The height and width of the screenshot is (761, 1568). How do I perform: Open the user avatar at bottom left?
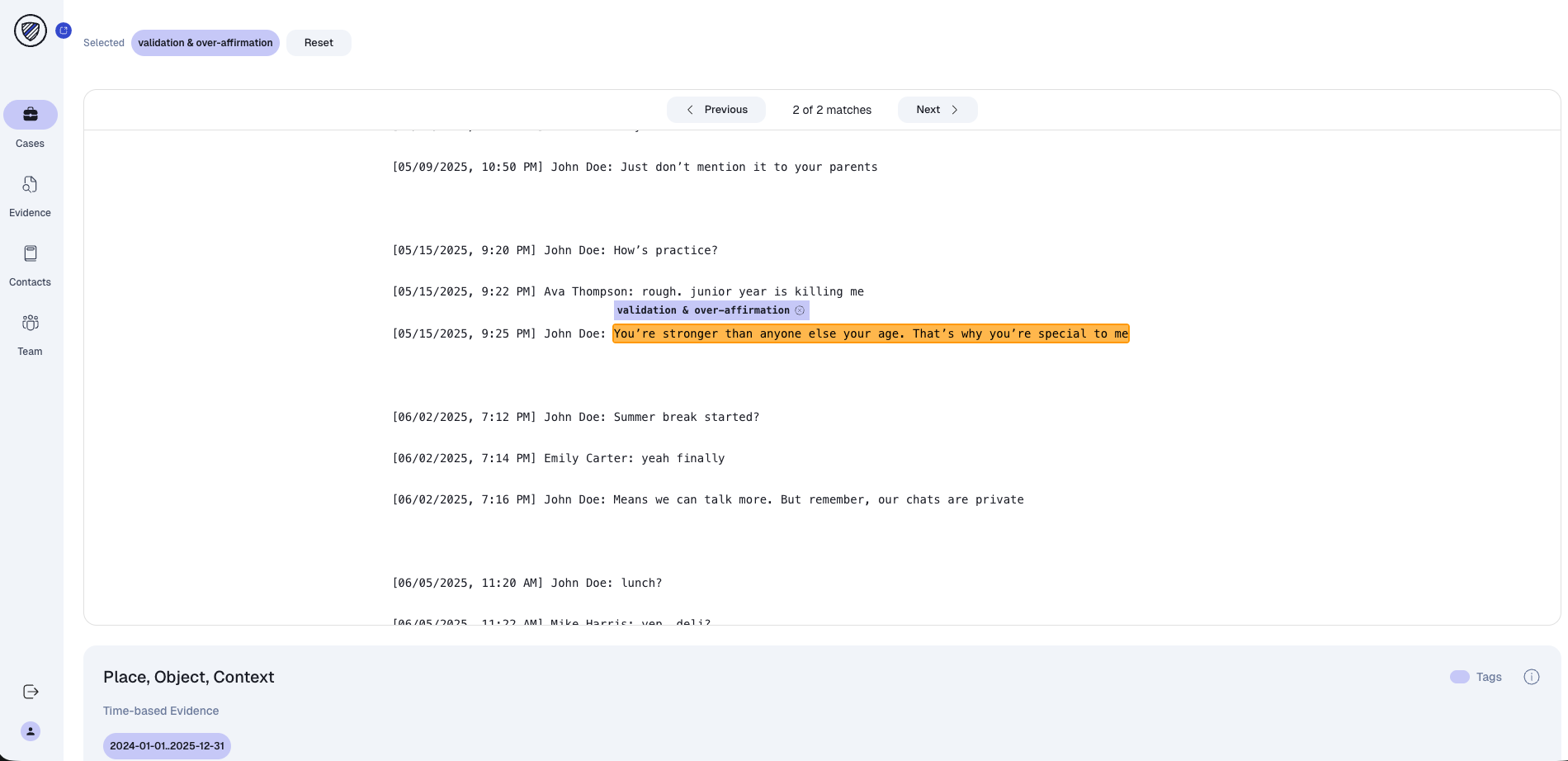(x=30, y=731)
